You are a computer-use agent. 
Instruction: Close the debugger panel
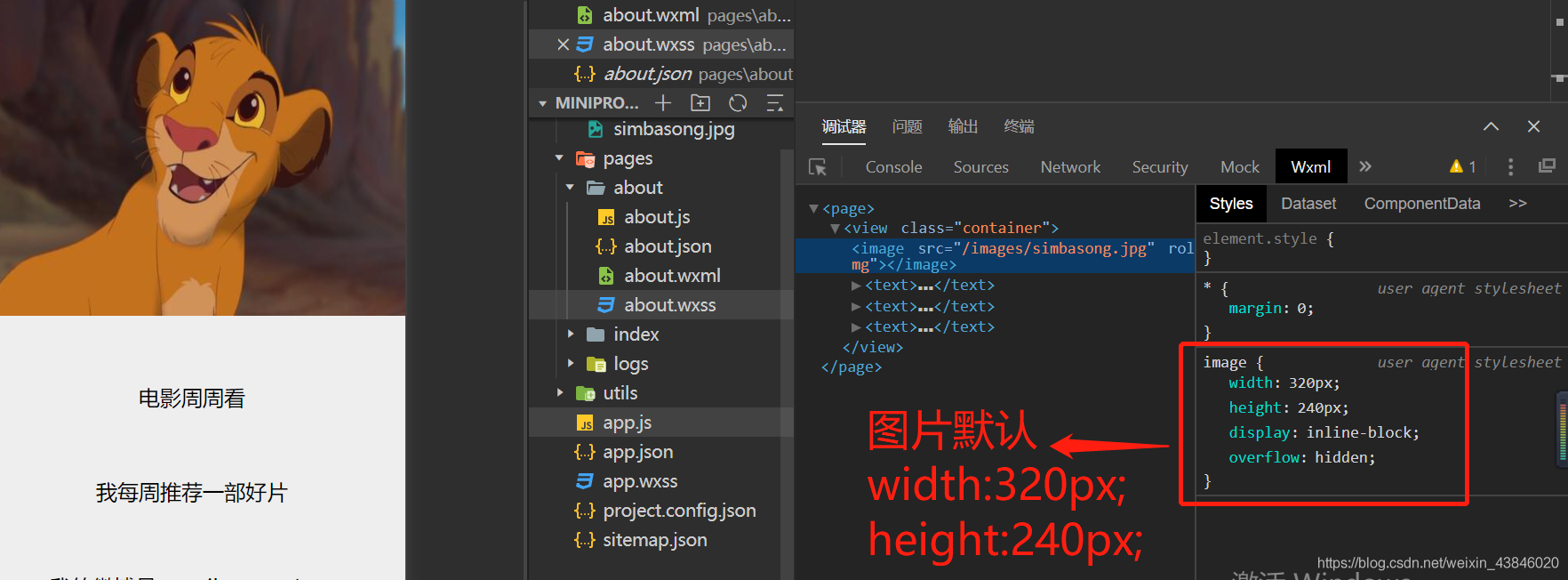(1533, 126)
